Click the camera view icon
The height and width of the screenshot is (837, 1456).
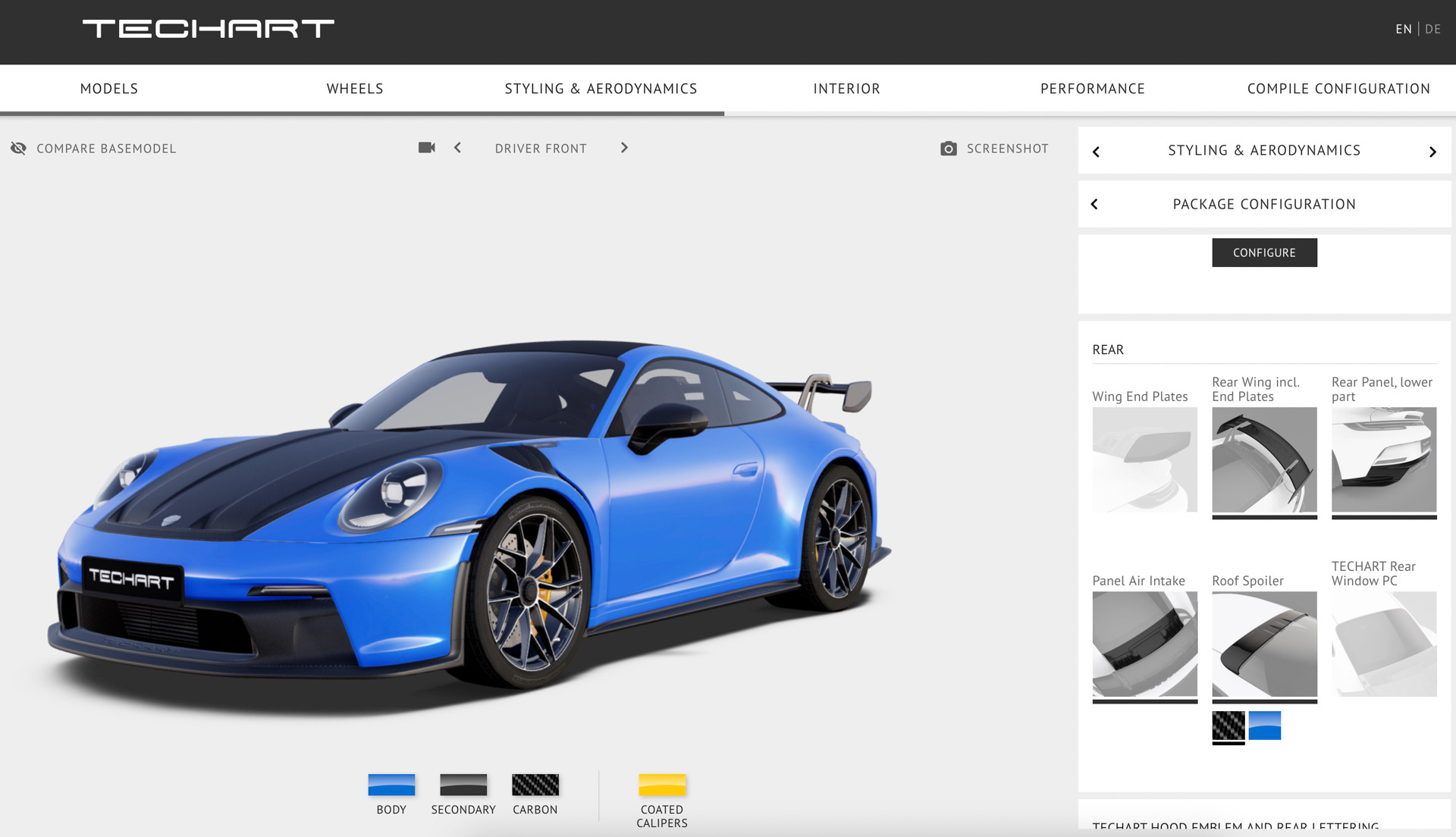[x=427, y=147]
